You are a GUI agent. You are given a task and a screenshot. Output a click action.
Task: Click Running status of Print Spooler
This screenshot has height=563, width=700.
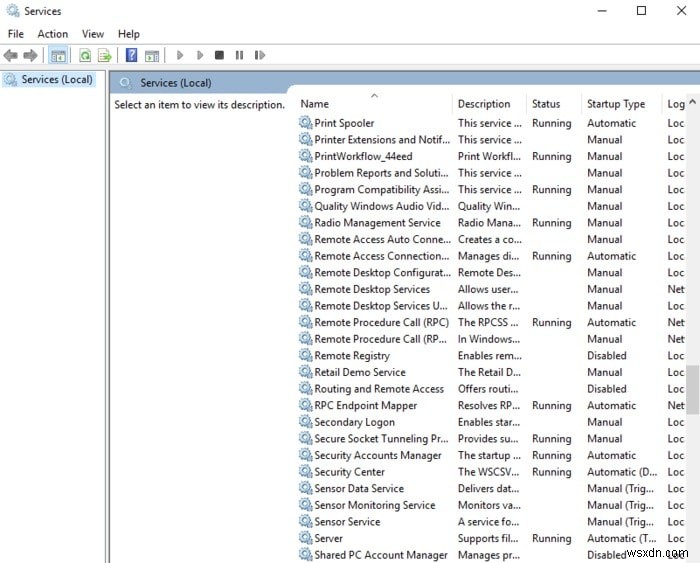pyautogui.click(x=551, y=123)
